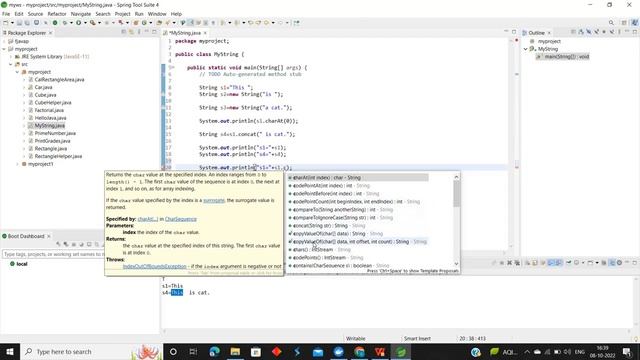The width and height of the screenshot is (640, 360).
Task: Click Collapse All in Package Explorer
Action: (124, 32)
